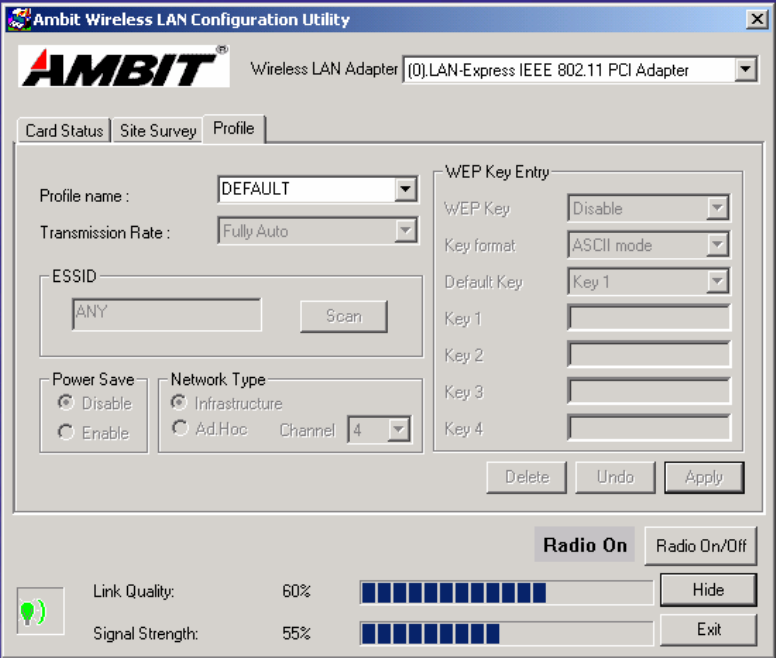This screenshot has height=658, width=776.
Task: Click the Scan button
Action: (x=344, y=316)
